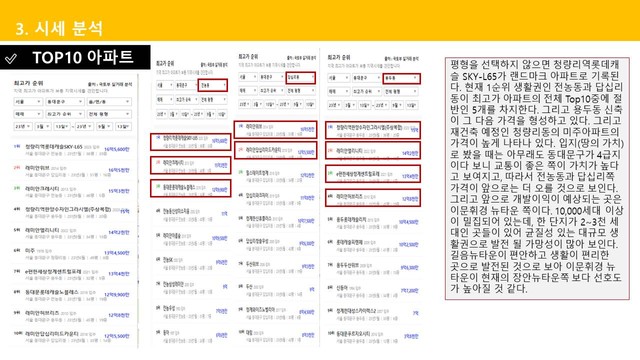Select 6위 미주 apartment in the leftmost list
Screen dimensions: 640x360
point(72,253)
